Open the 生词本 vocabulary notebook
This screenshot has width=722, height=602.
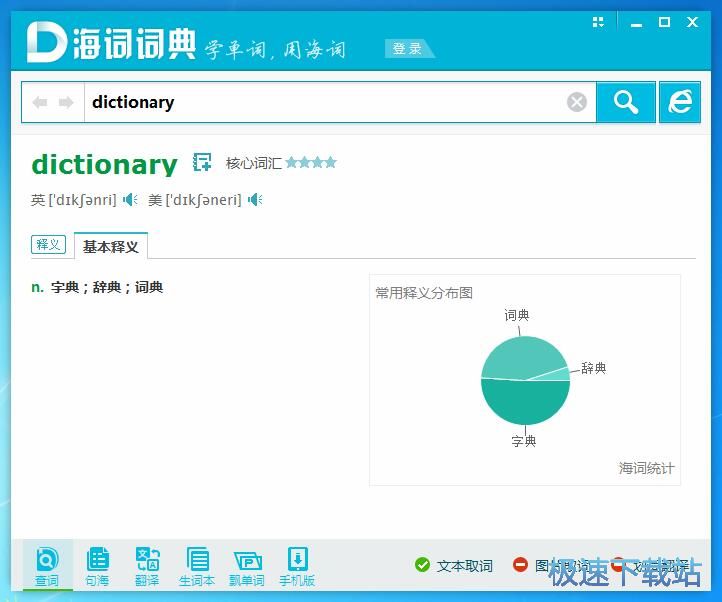(197, 566)
